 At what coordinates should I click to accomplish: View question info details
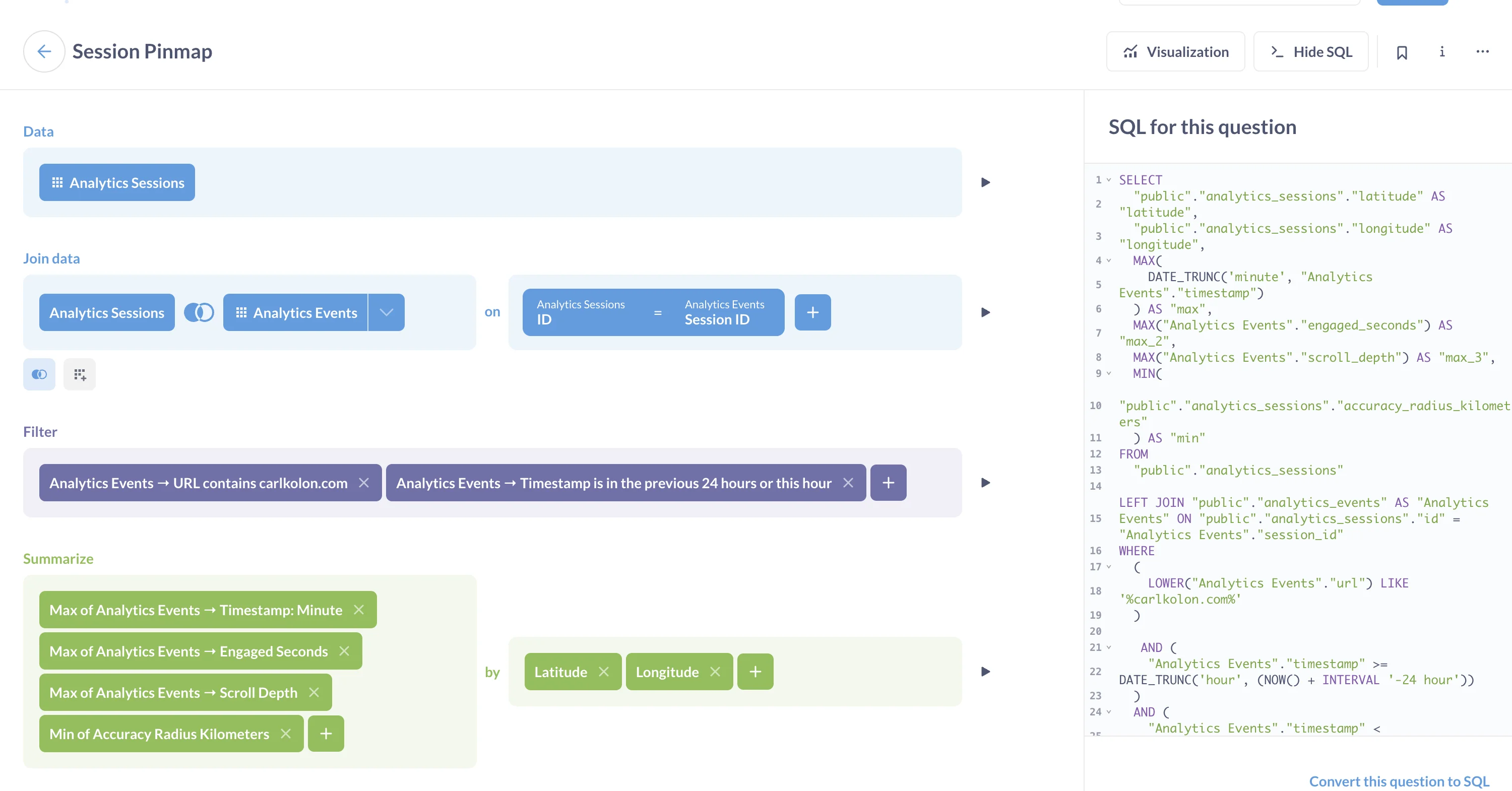(1441, 51)
